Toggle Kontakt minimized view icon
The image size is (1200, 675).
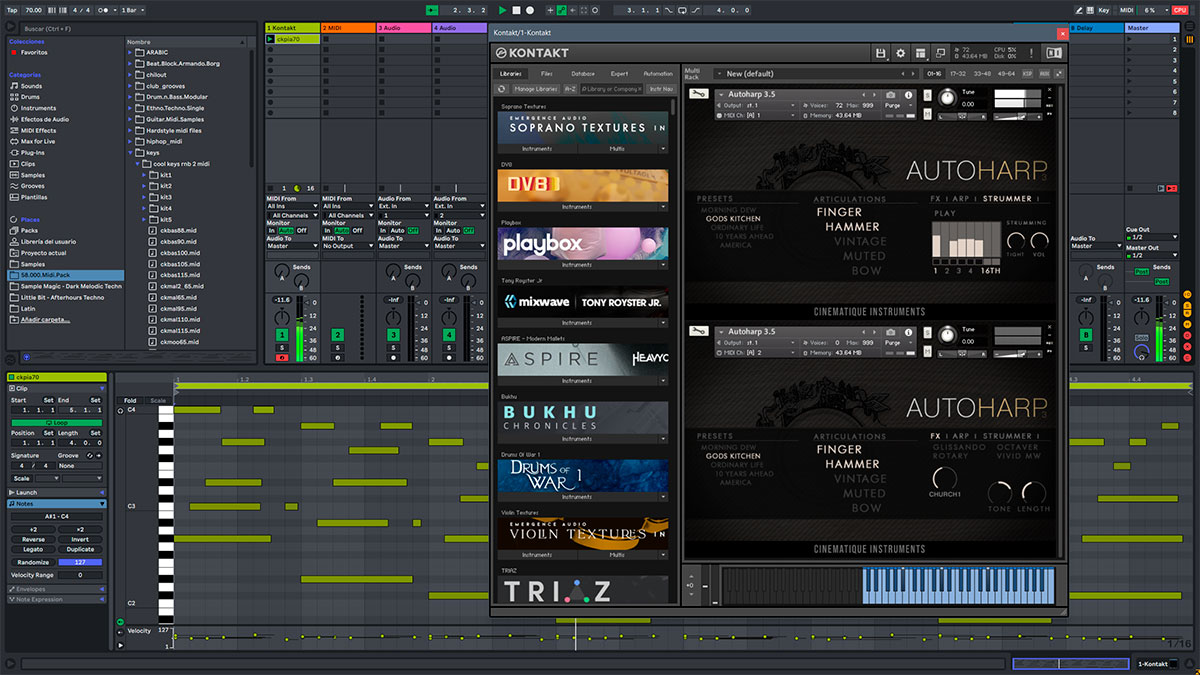(940, 53)
